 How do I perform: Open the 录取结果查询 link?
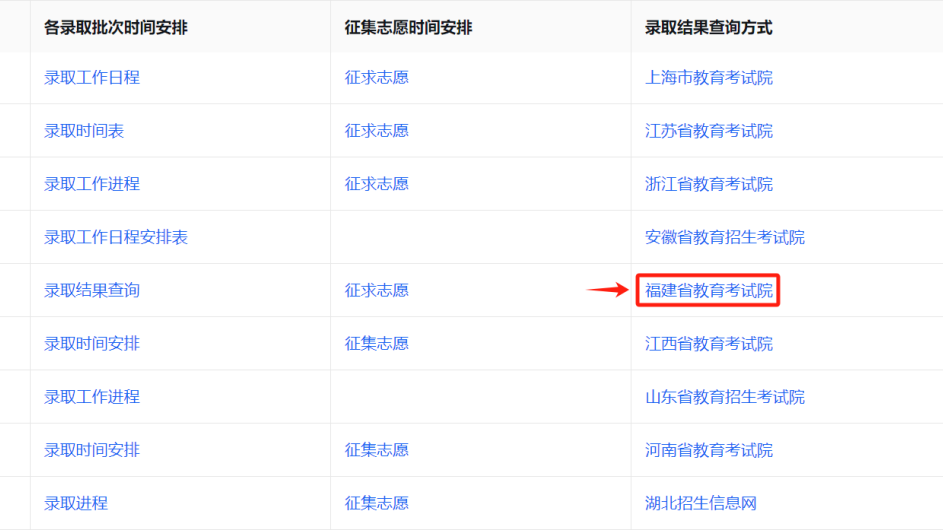(91, 290)
